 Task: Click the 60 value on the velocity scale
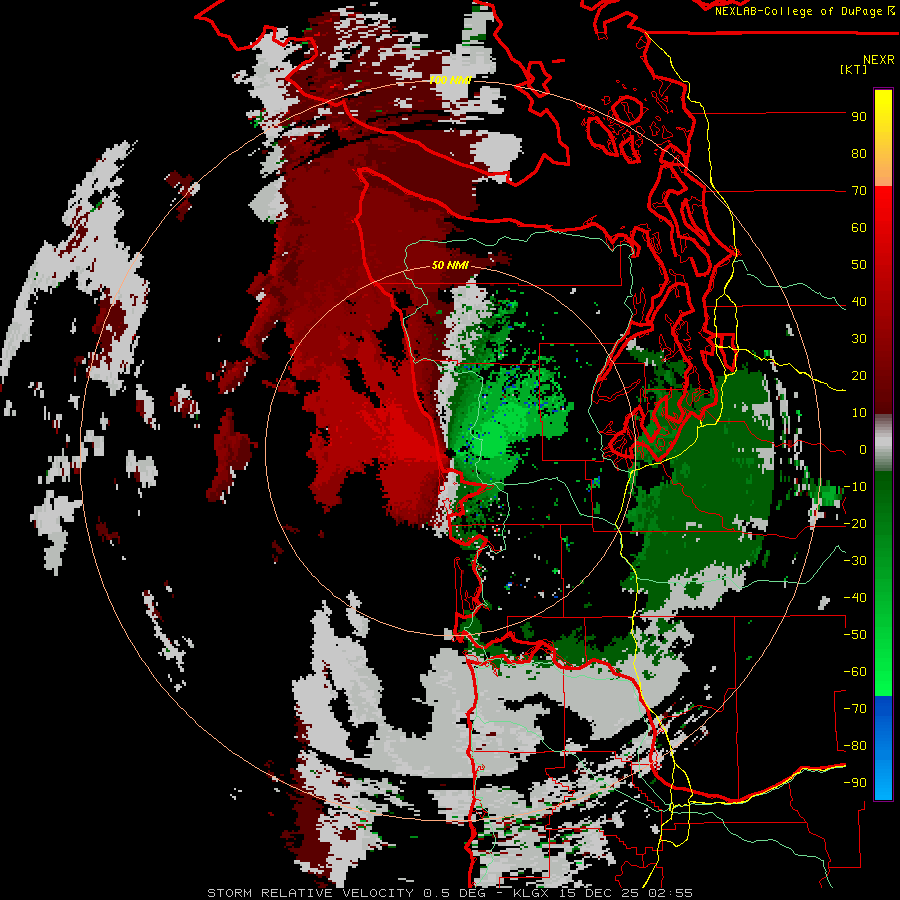(x=859, y=228)
